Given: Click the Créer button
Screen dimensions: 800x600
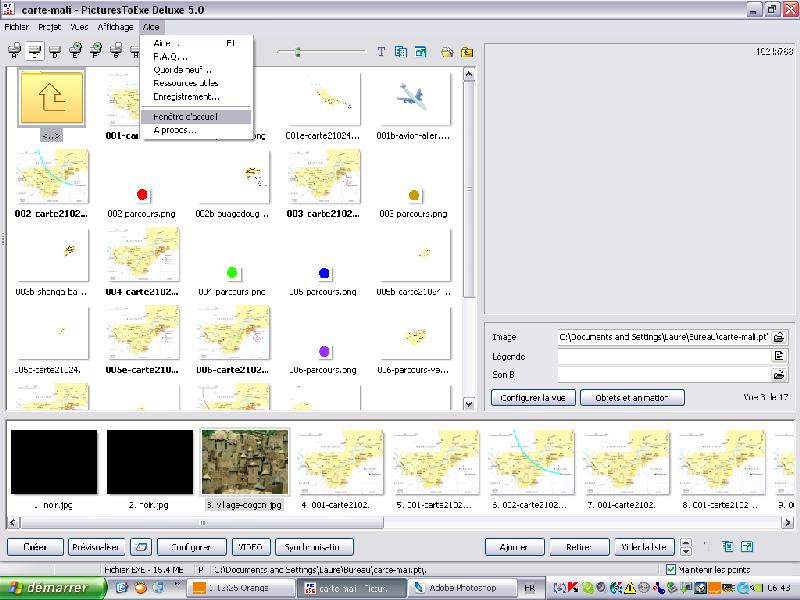Looking at the screenshot, I should [x=35, y=547].
